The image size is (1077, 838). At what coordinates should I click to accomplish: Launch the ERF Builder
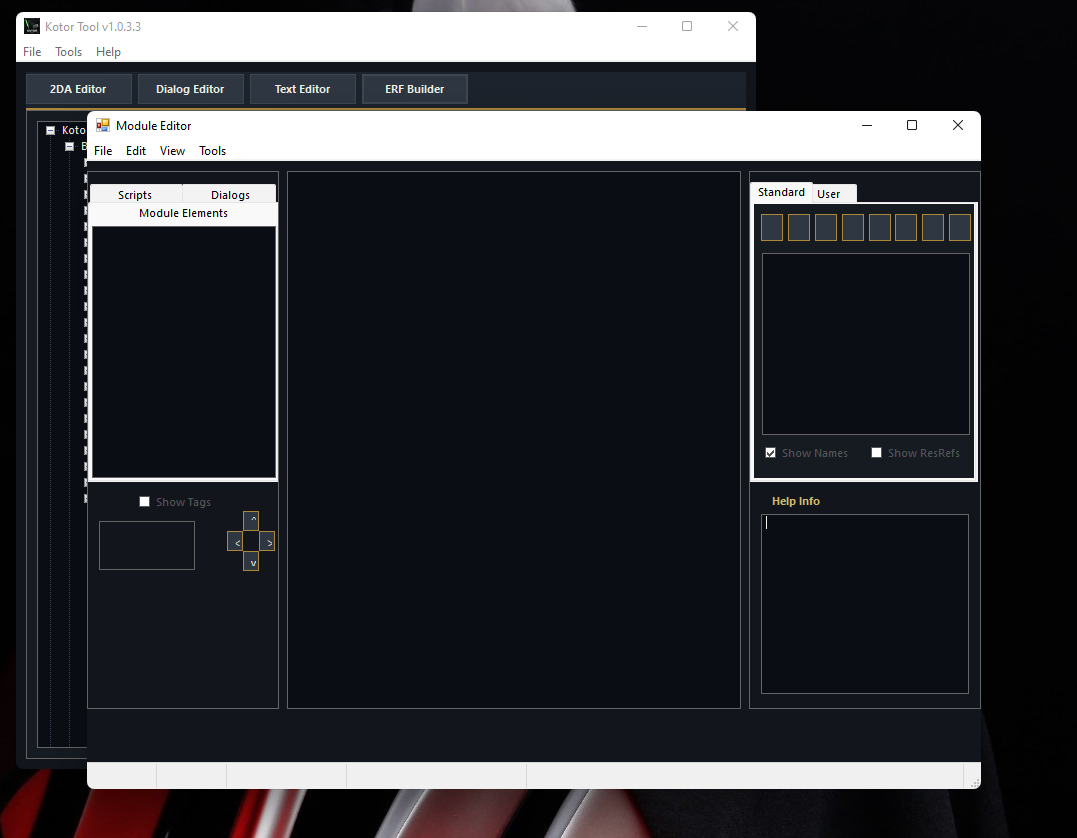[x=414, y=89]
